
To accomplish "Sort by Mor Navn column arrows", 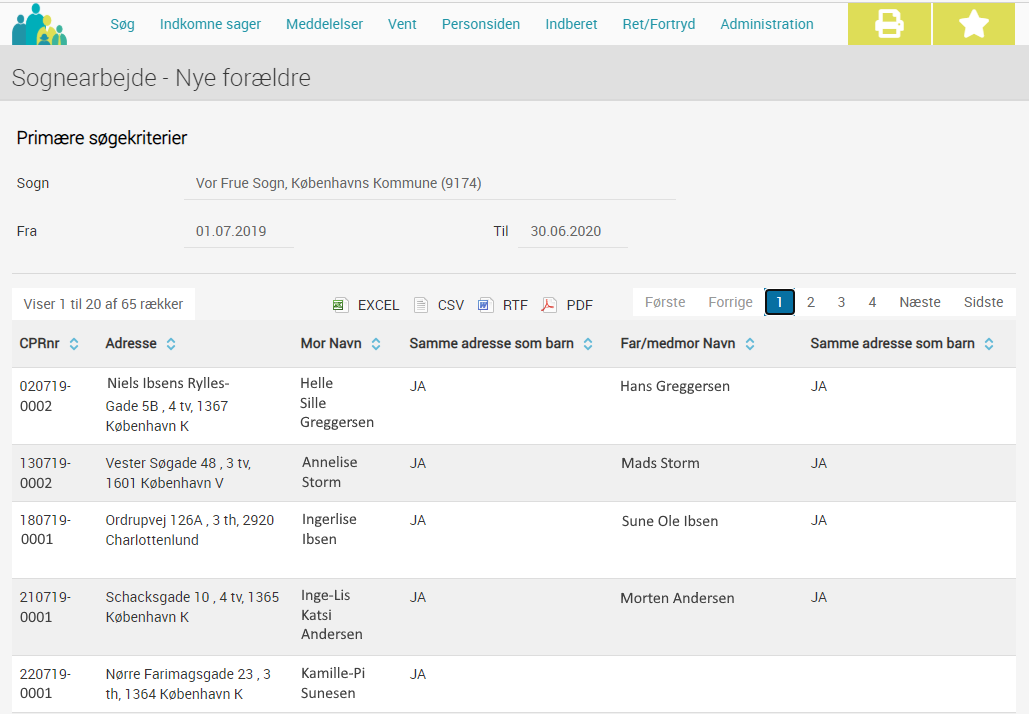I will coord(376,344).
